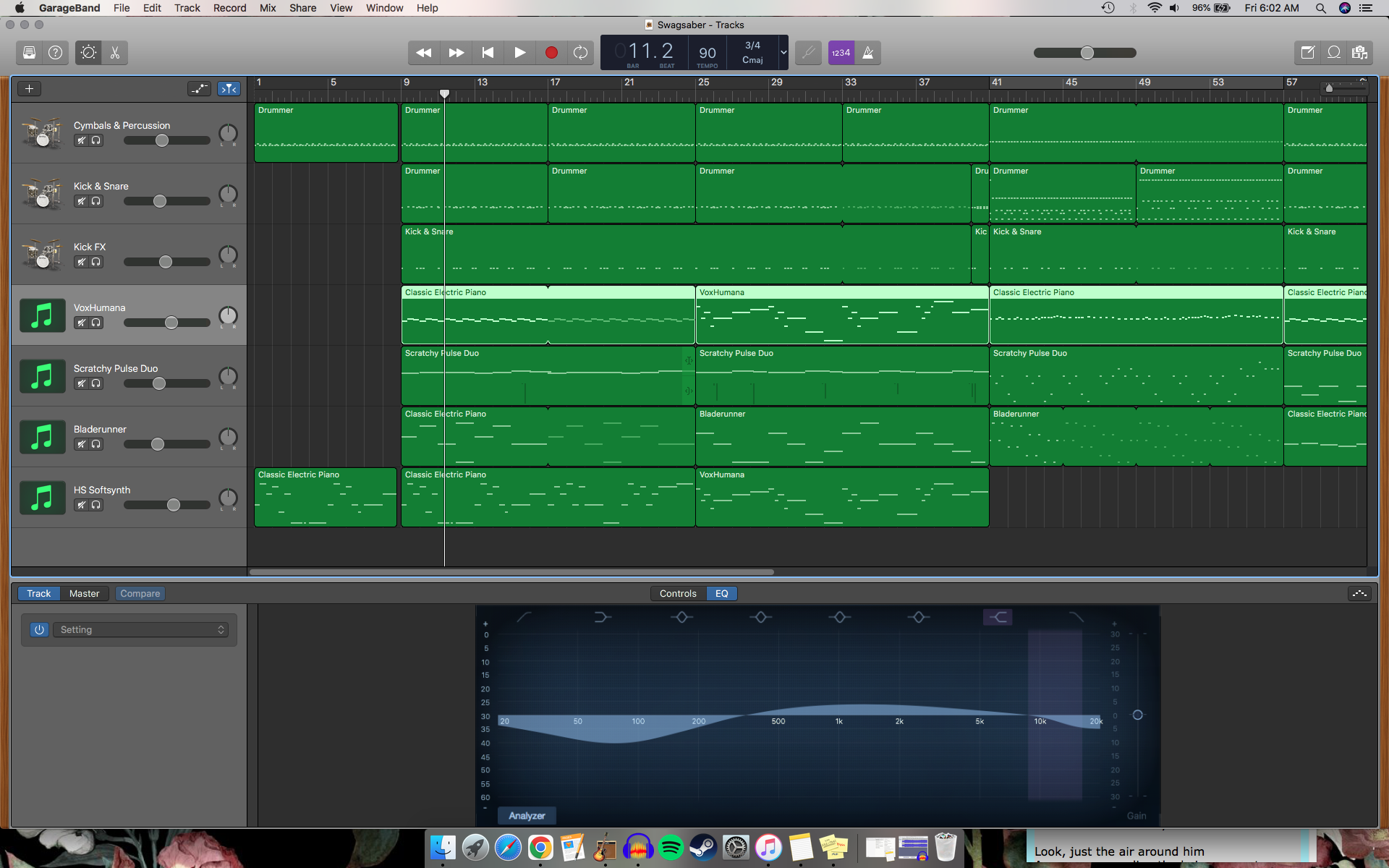The image size is (1389, 868).
Task: Select the low cut EQ band
Action: 524,617
